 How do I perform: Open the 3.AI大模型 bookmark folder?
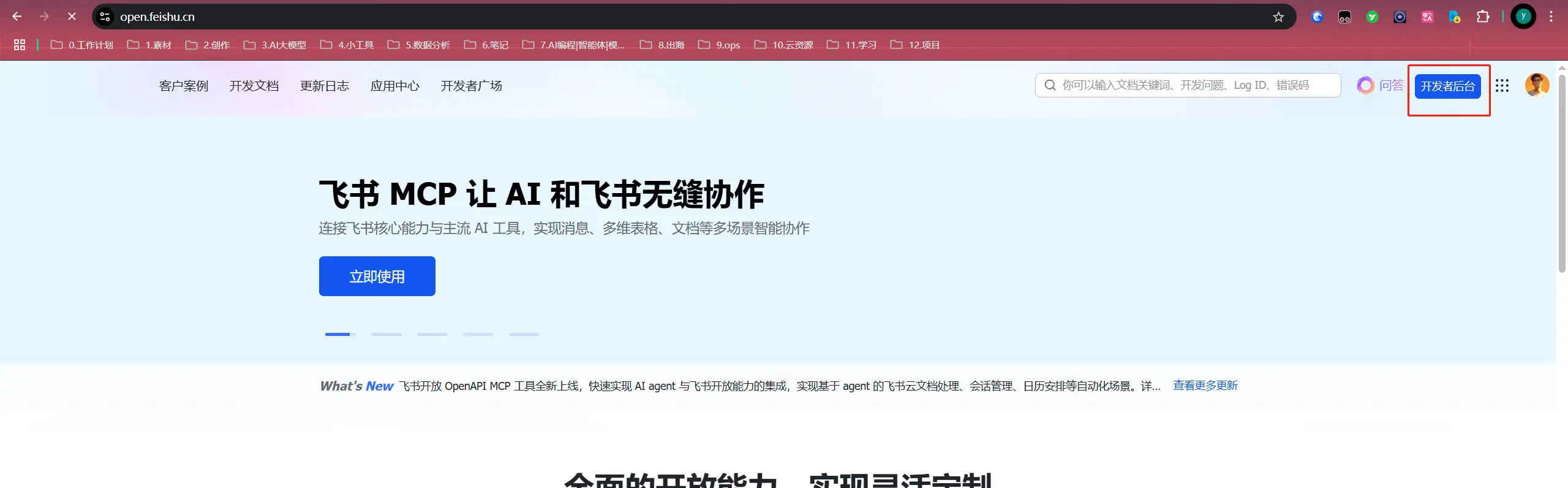tap(274, 45)
